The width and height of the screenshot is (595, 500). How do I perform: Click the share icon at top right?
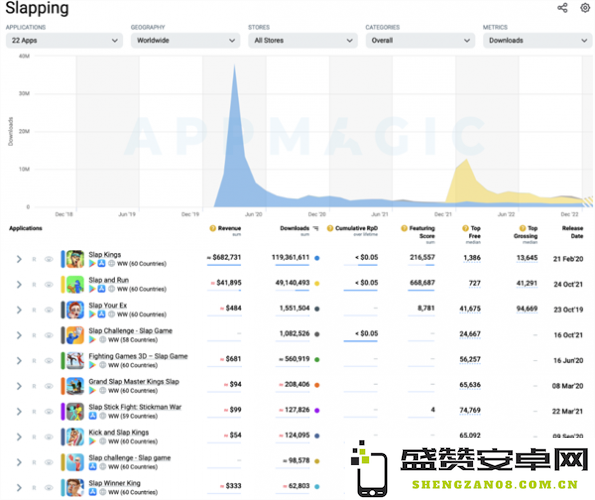[x=562, y=8]
